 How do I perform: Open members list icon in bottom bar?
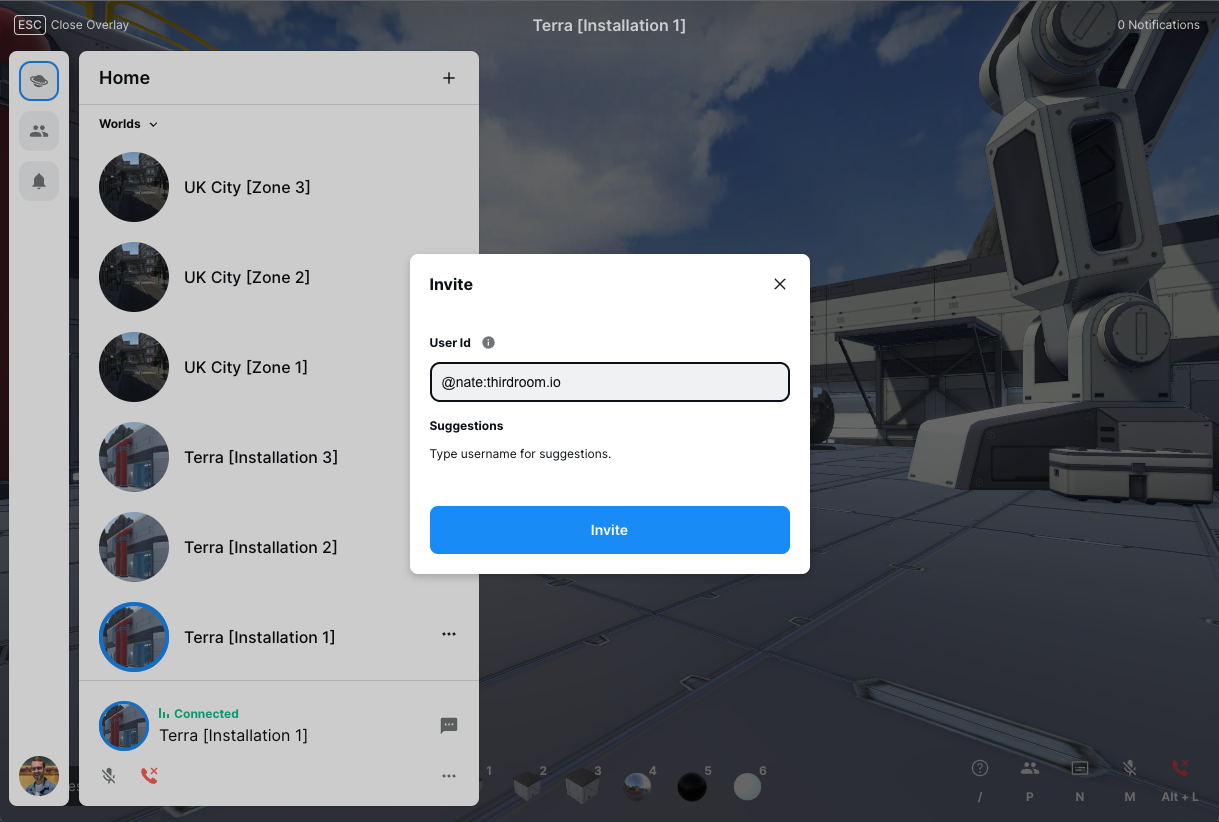1029,768
